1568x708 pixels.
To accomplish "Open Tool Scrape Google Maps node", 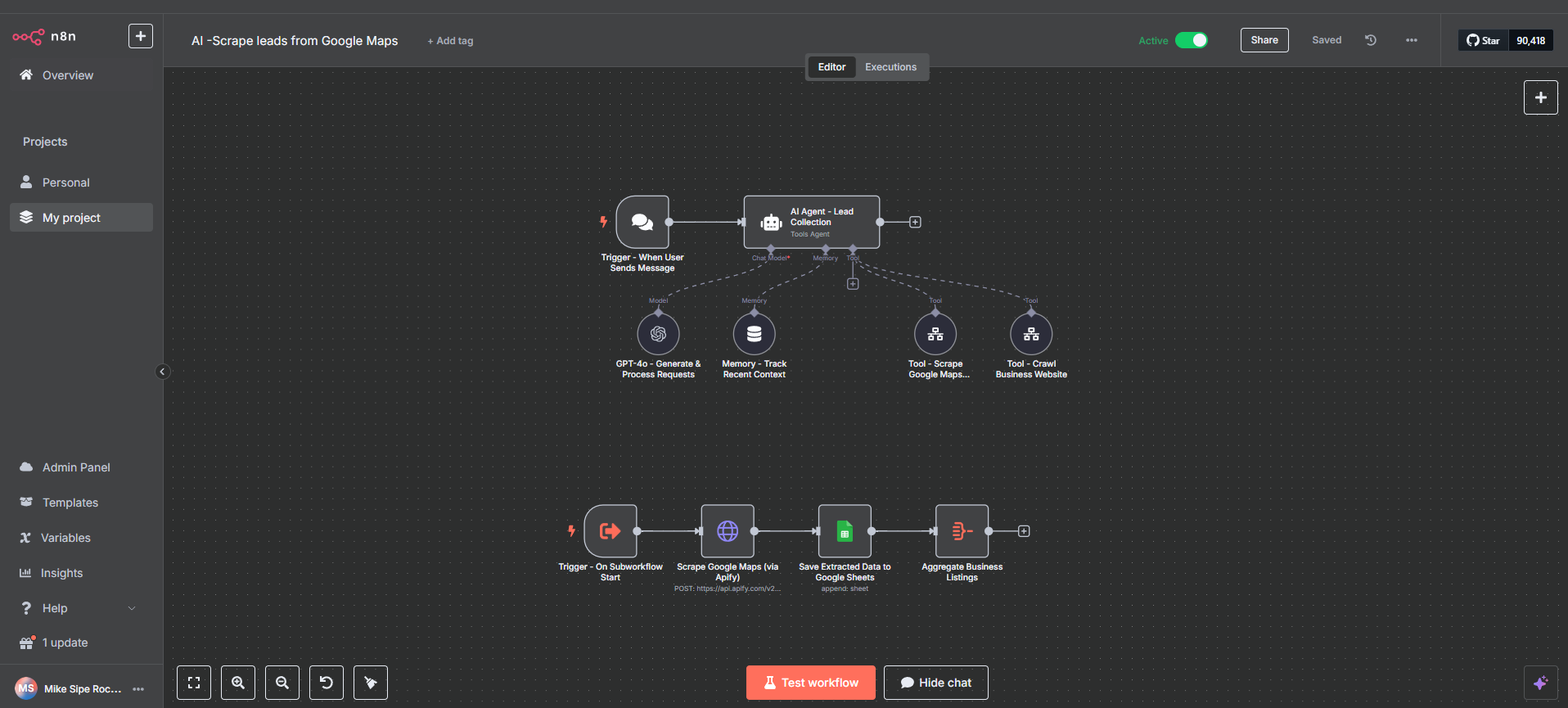I will pos(935,334).
